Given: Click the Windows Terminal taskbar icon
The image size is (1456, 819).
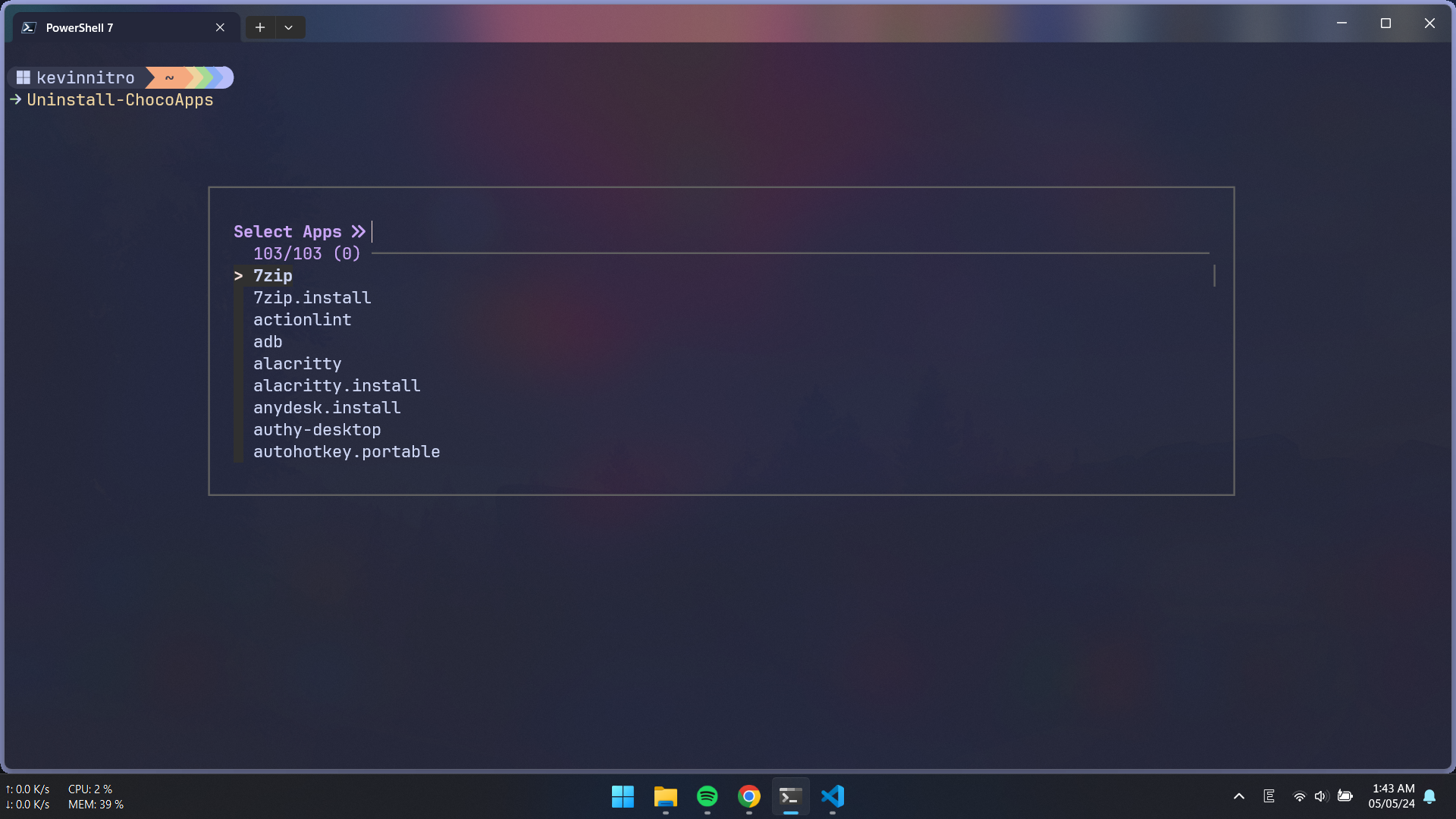Looking at the screenshot, I should (x=790, y=796).
